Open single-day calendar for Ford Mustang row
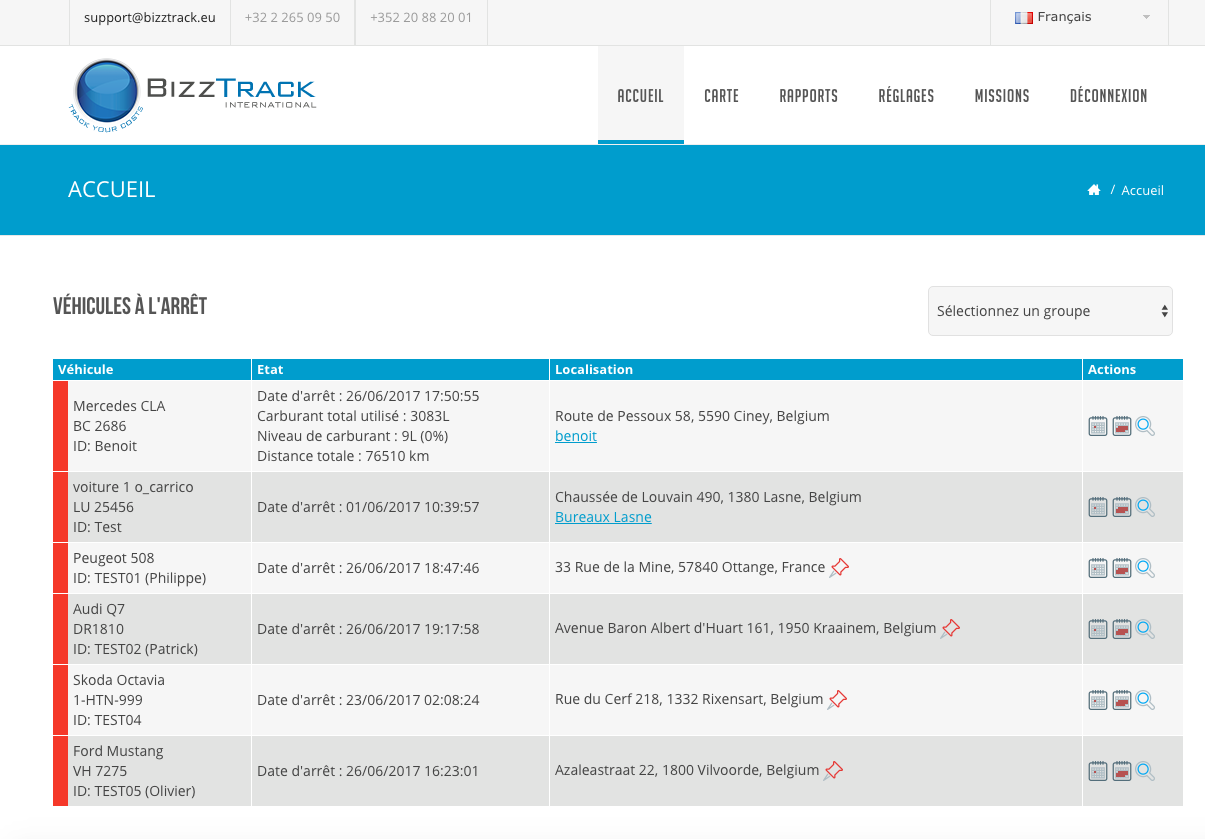Viewport: 1205px width, 839px height. [x=1098, y=772]
